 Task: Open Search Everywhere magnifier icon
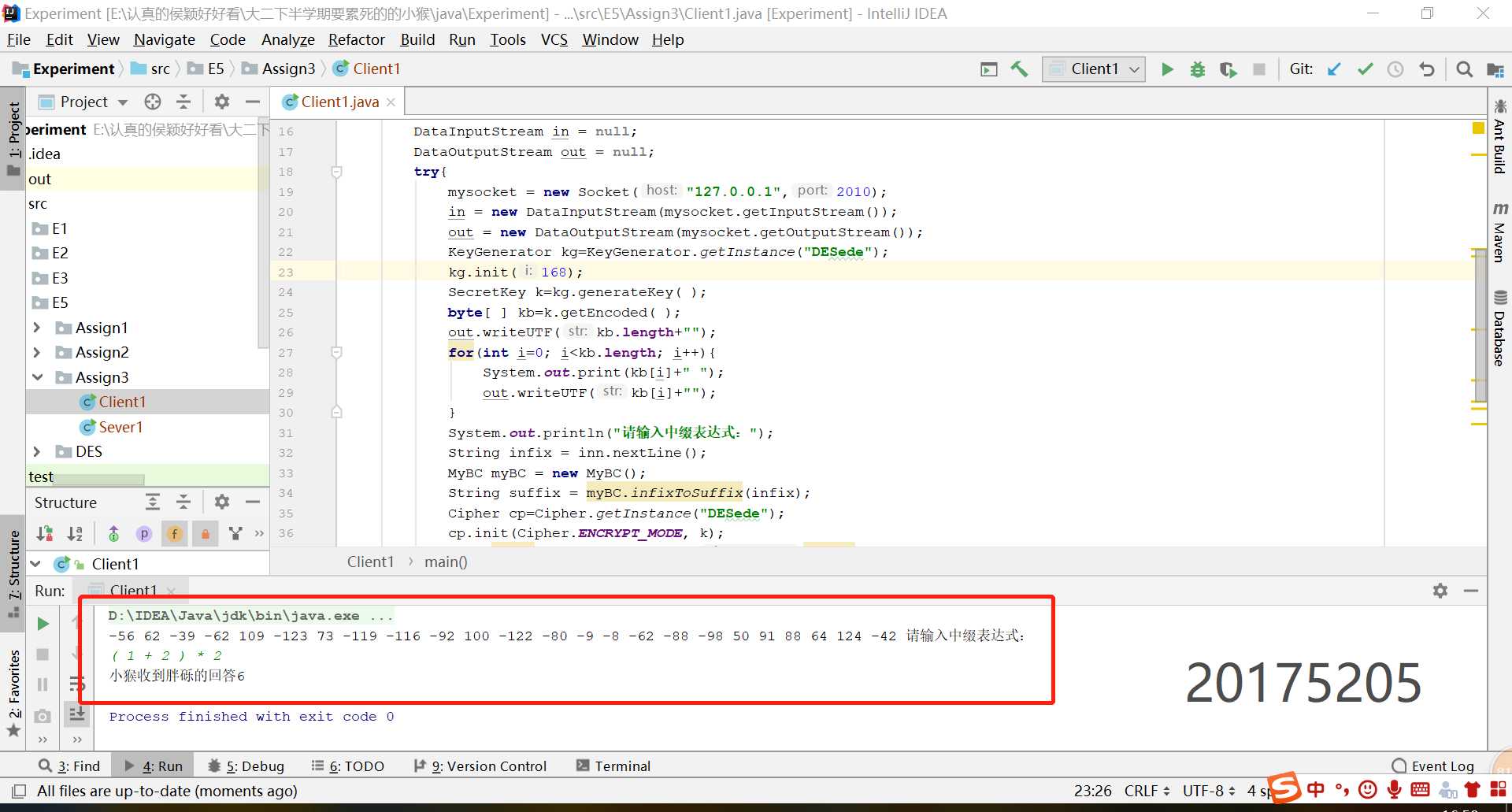tap(1464, 69)
